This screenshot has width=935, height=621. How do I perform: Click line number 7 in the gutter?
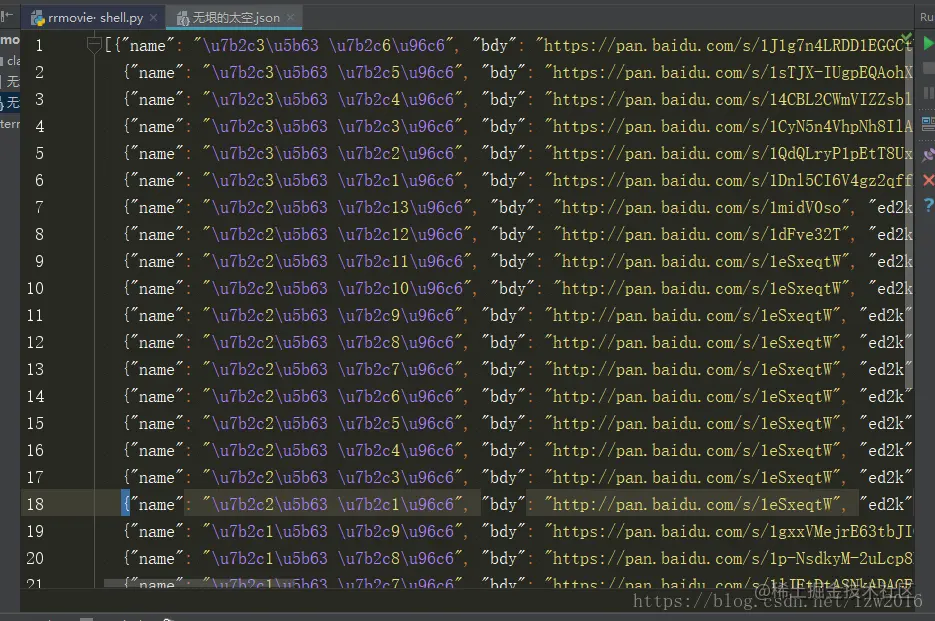click(x=39, y=208)
